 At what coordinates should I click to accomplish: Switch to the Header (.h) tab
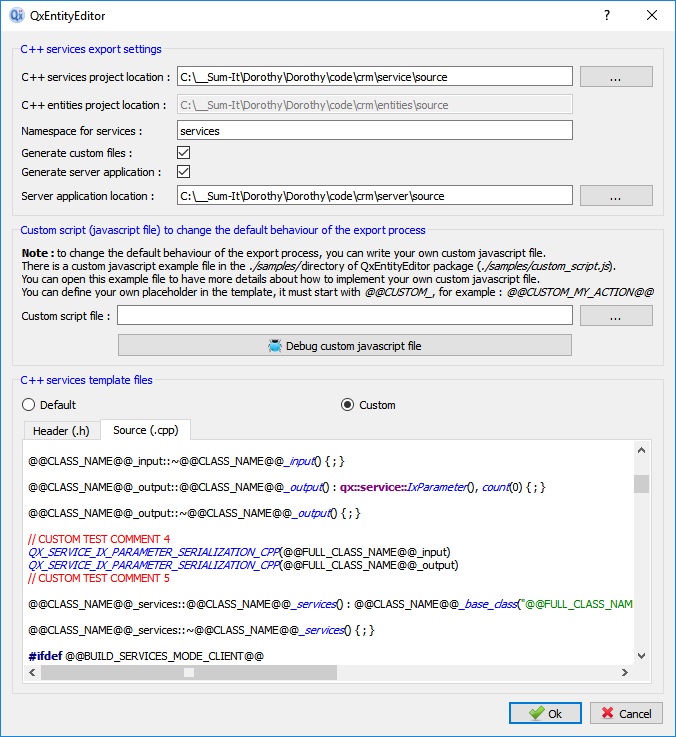(x=61, y=431)
